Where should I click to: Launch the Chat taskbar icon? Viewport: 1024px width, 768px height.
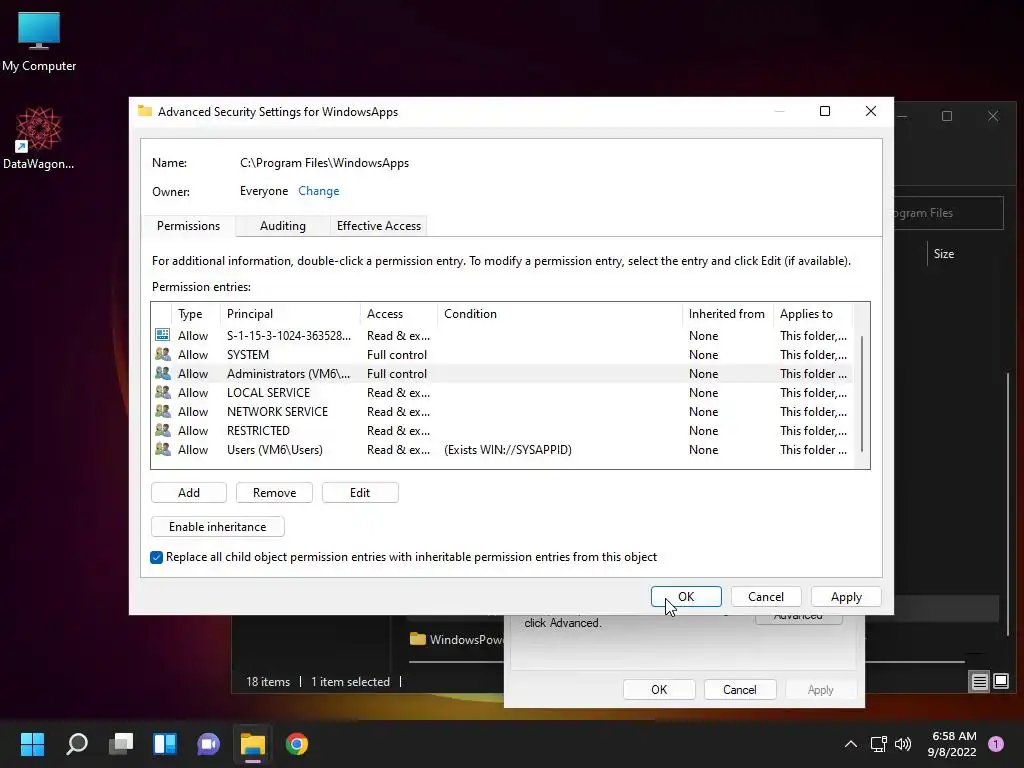tap(208, 744)
